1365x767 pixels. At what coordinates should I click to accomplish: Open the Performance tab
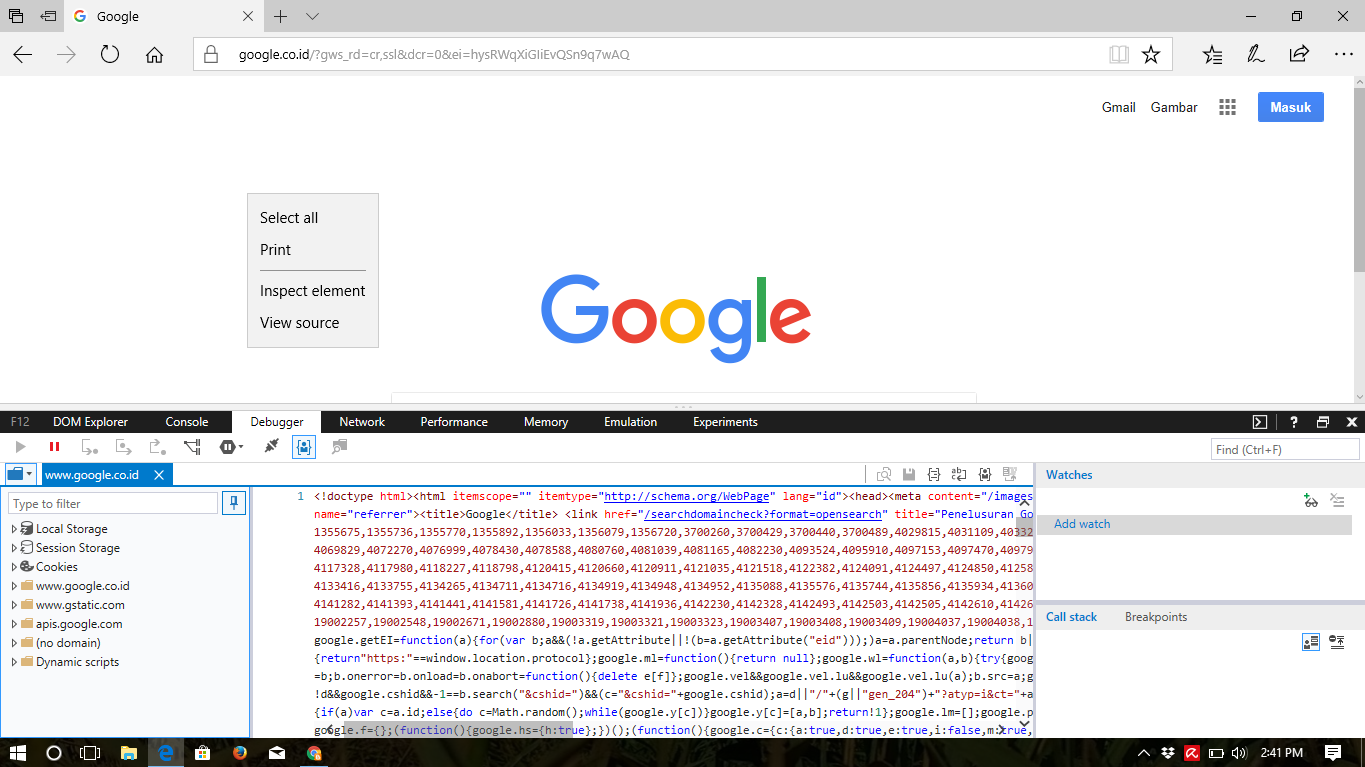click(x=454, y=422)
